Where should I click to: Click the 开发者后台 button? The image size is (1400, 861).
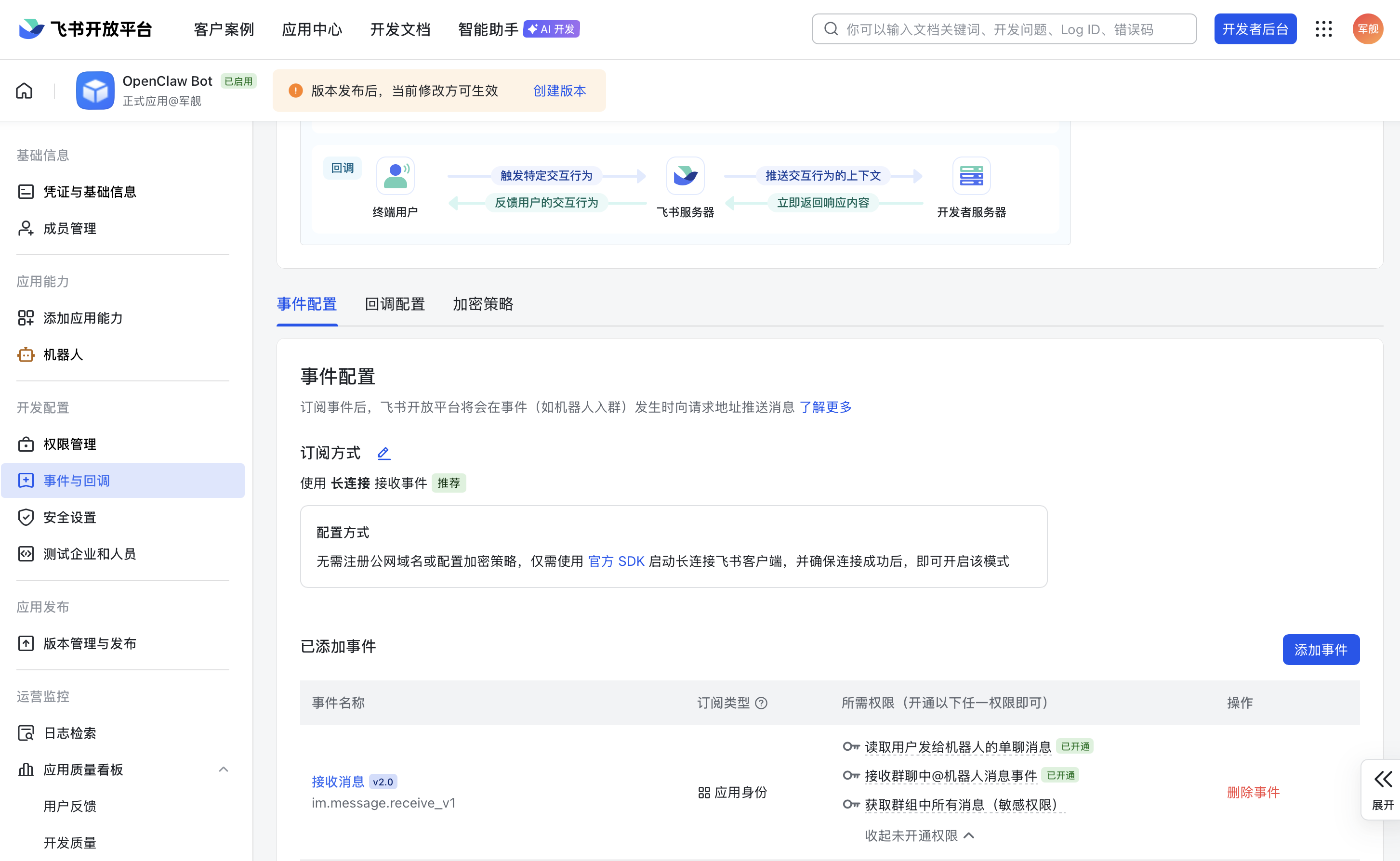point(1255,29)
